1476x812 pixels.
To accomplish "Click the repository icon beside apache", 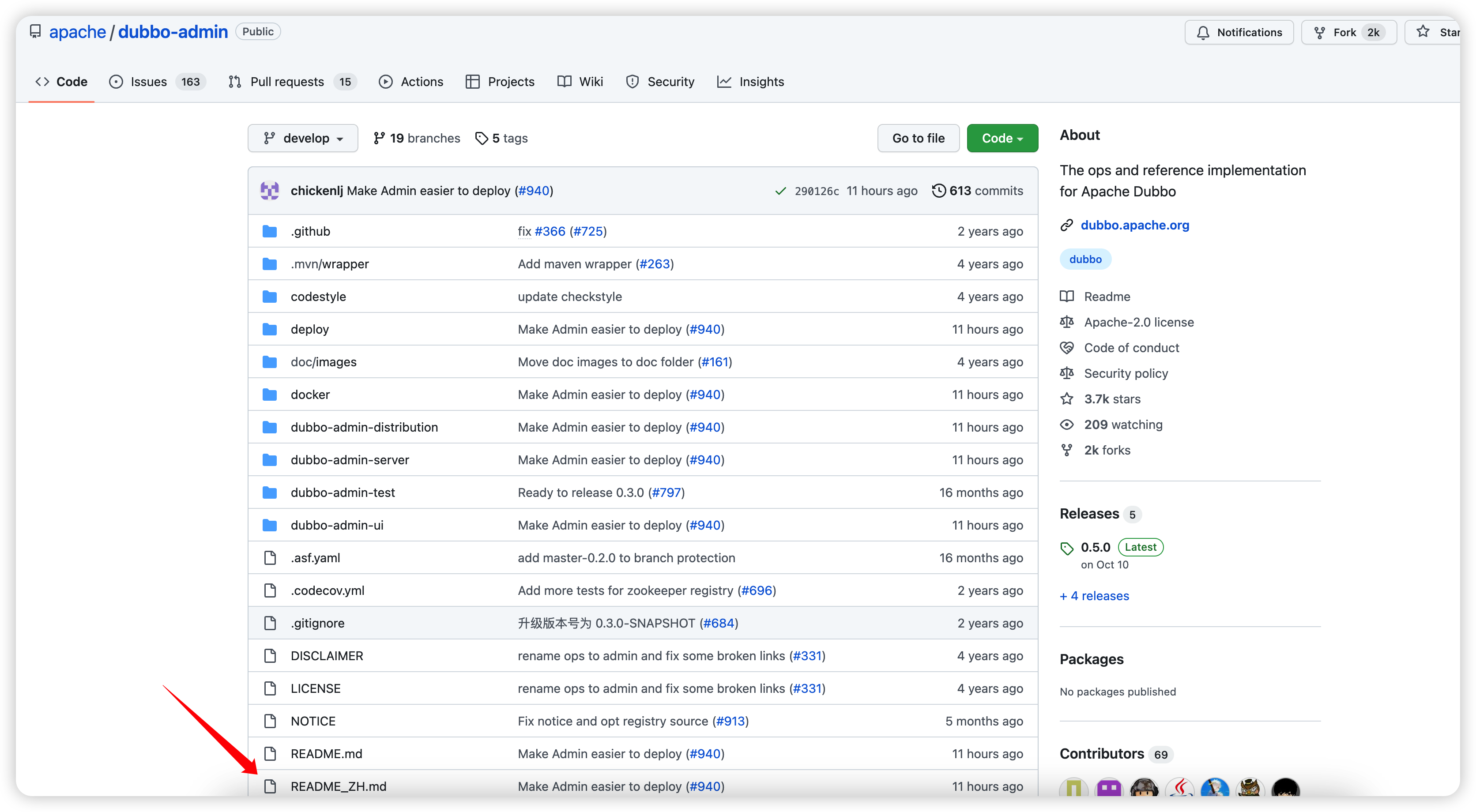I will (x=35, y=31).
